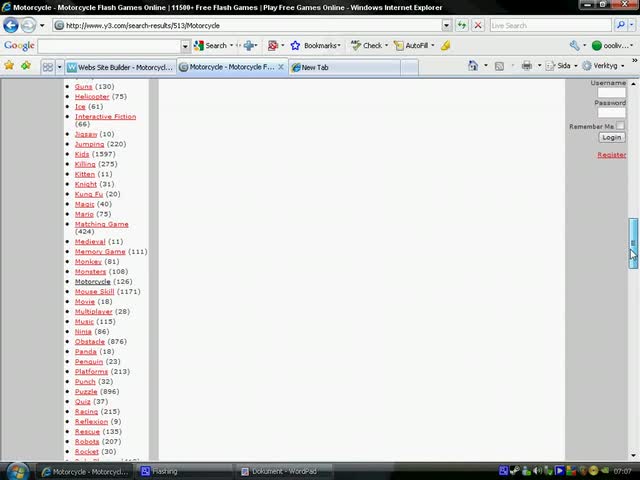
Task: Click the Register link
Action: [611, 155]
